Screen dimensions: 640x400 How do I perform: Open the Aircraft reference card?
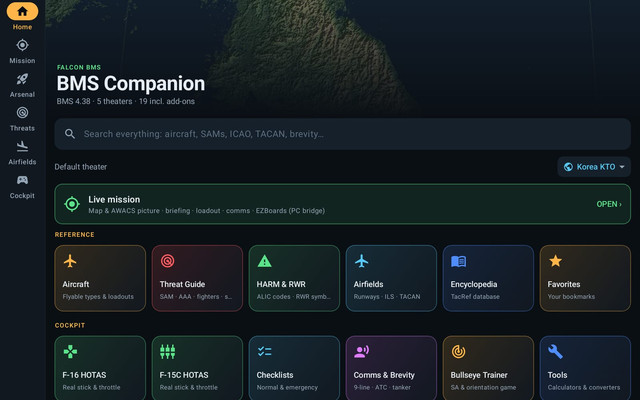click(x=100, y=278)
